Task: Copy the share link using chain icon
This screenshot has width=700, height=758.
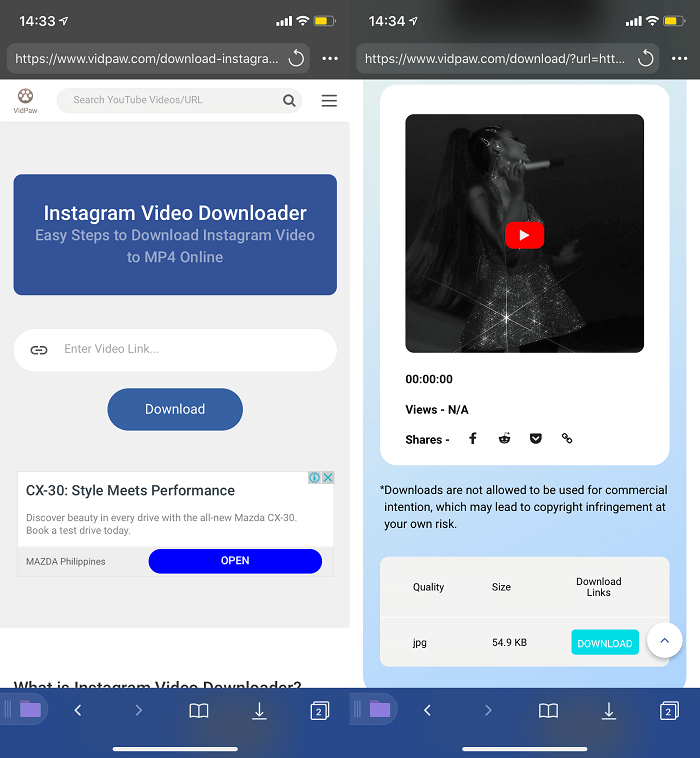Action: (x=567, y=439)
